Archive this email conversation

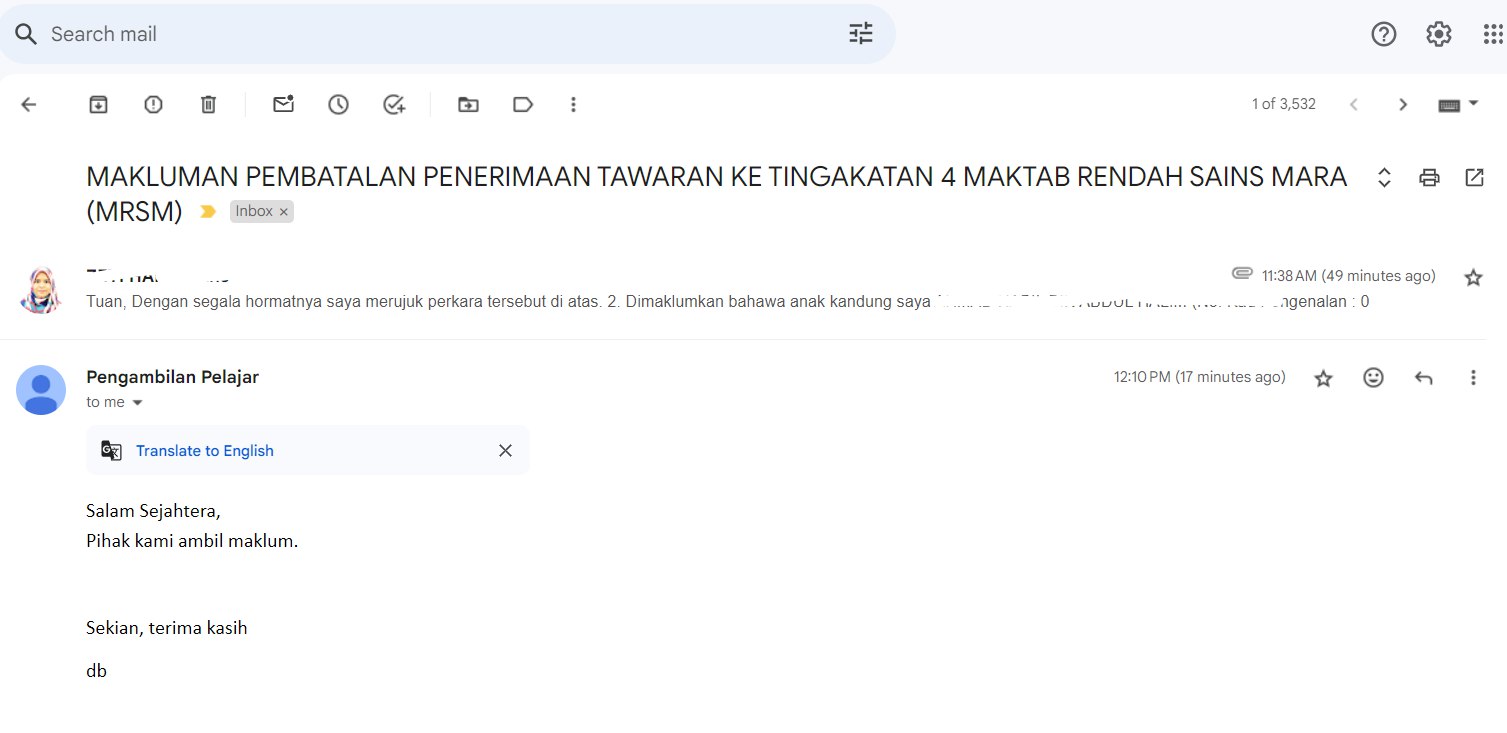click(x=98, y=104)
